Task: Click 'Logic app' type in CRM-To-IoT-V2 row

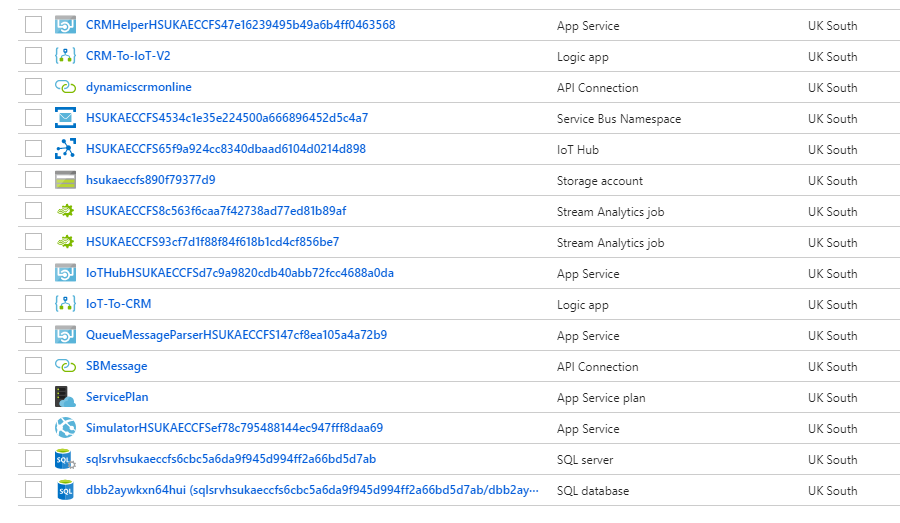Action: pos(583,57)
